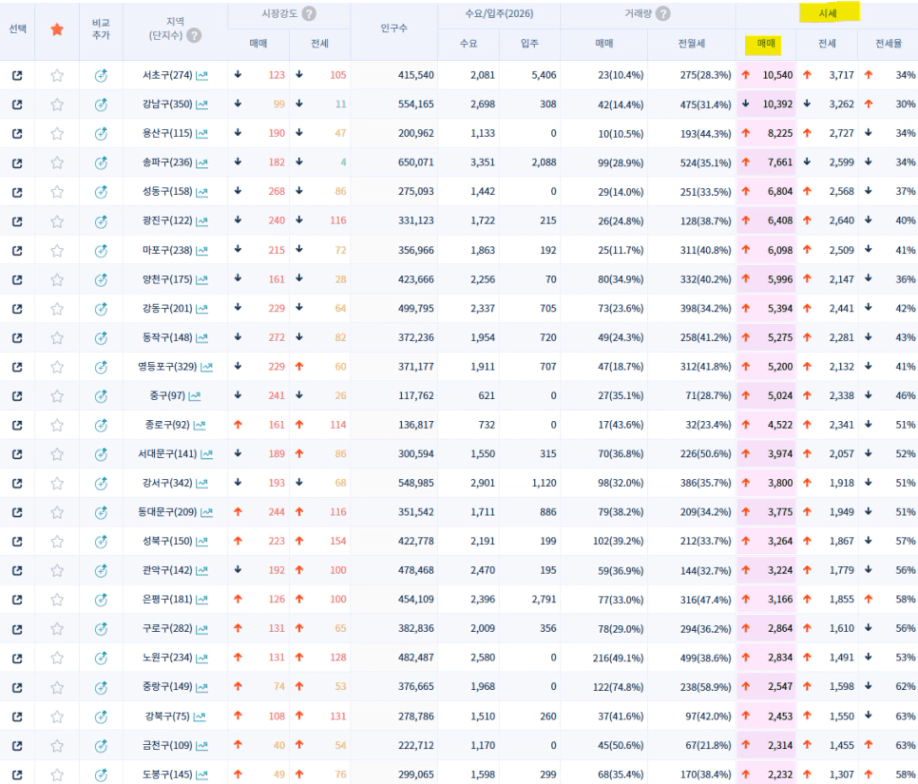This screenshot has height=784, width=918.
Task: Click the orange star icon in the header
Action: tap(57, 29)
